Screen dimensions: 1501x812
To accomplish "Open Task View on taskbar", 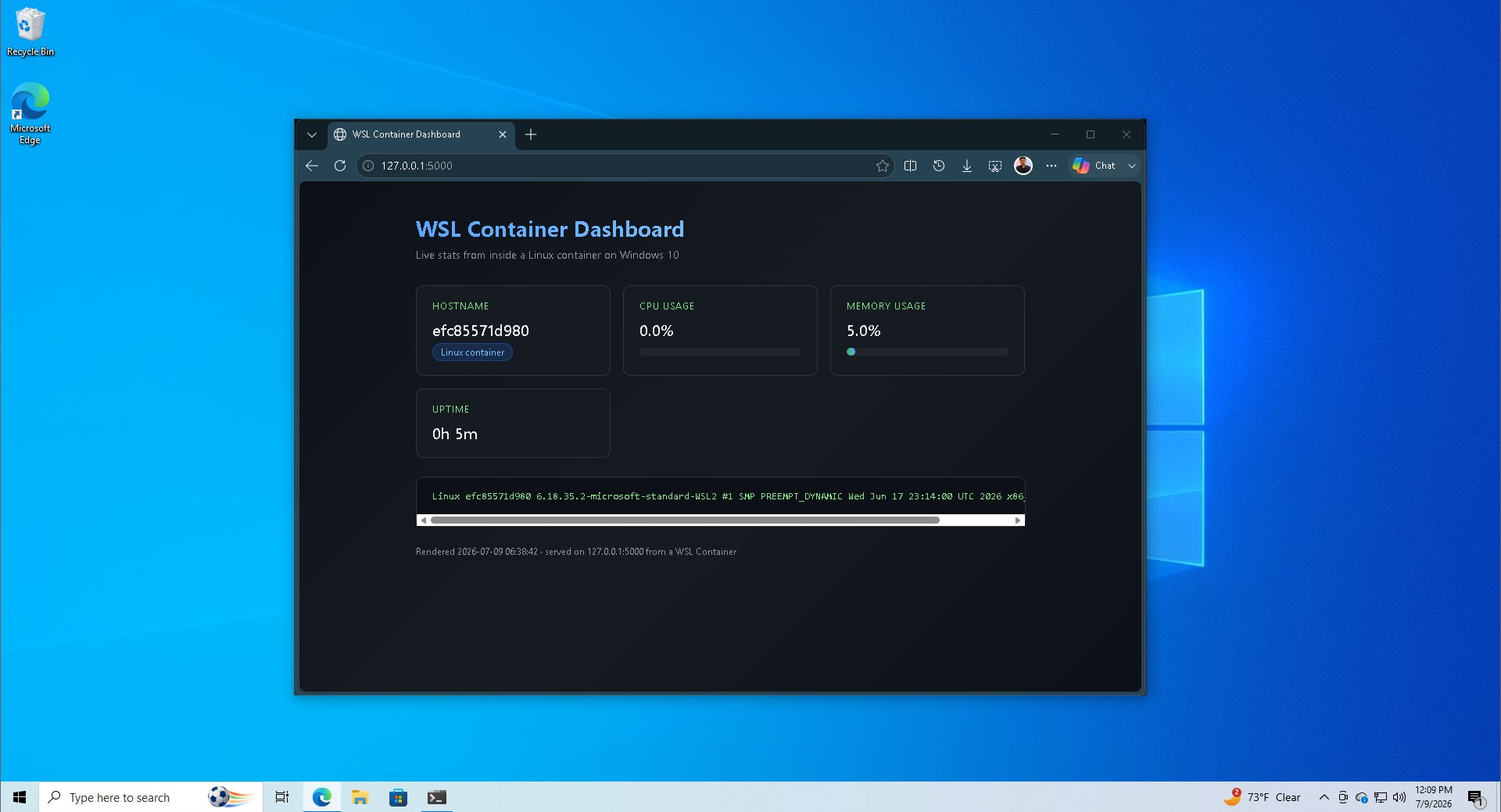I will point(282,797).
